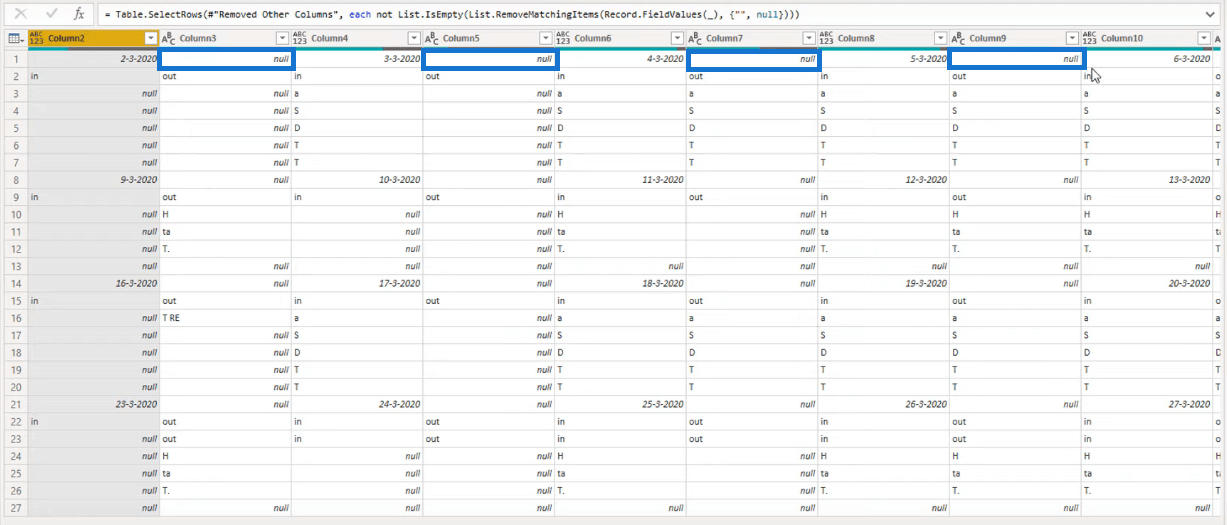Select the Column6 header

click(620, 38)
